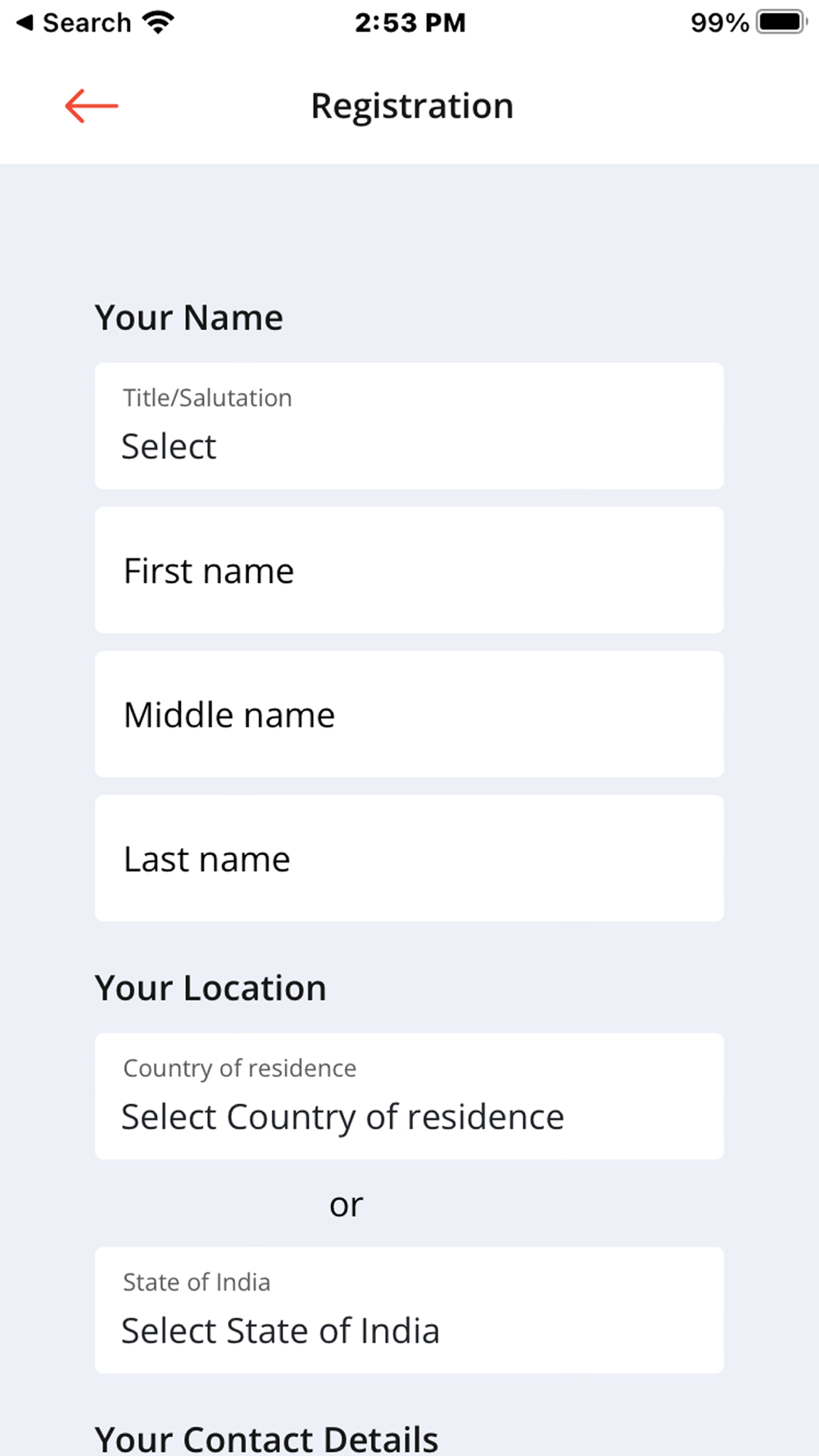The height and width of the screenshot is (1456, 819).
Task: Tap the 2:53 PM clock
Action: click(409, 22)
